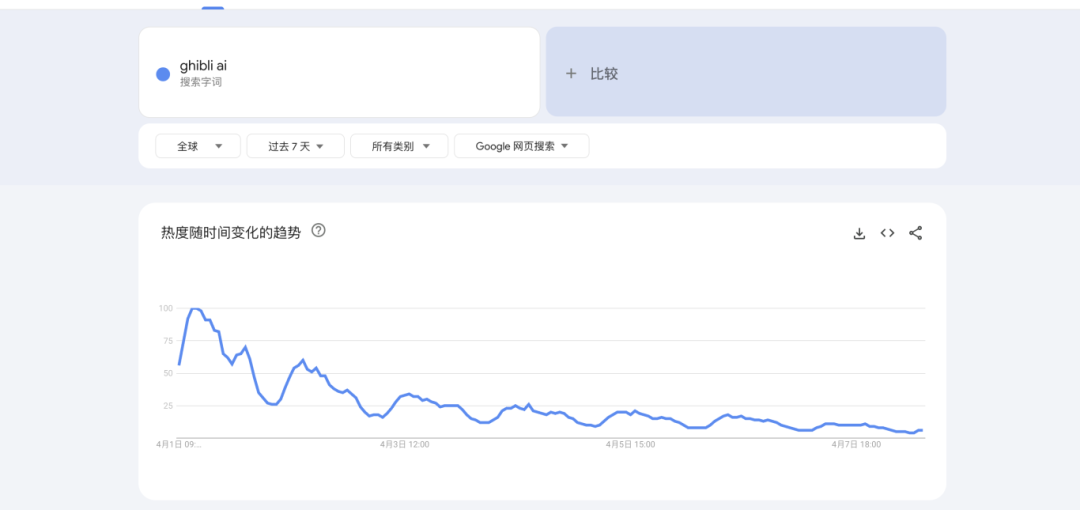Open help tooltip beside 热度随时间变化的趋势
The image size is (1080, 510).
pyautogui.click(x=319, y=231)
